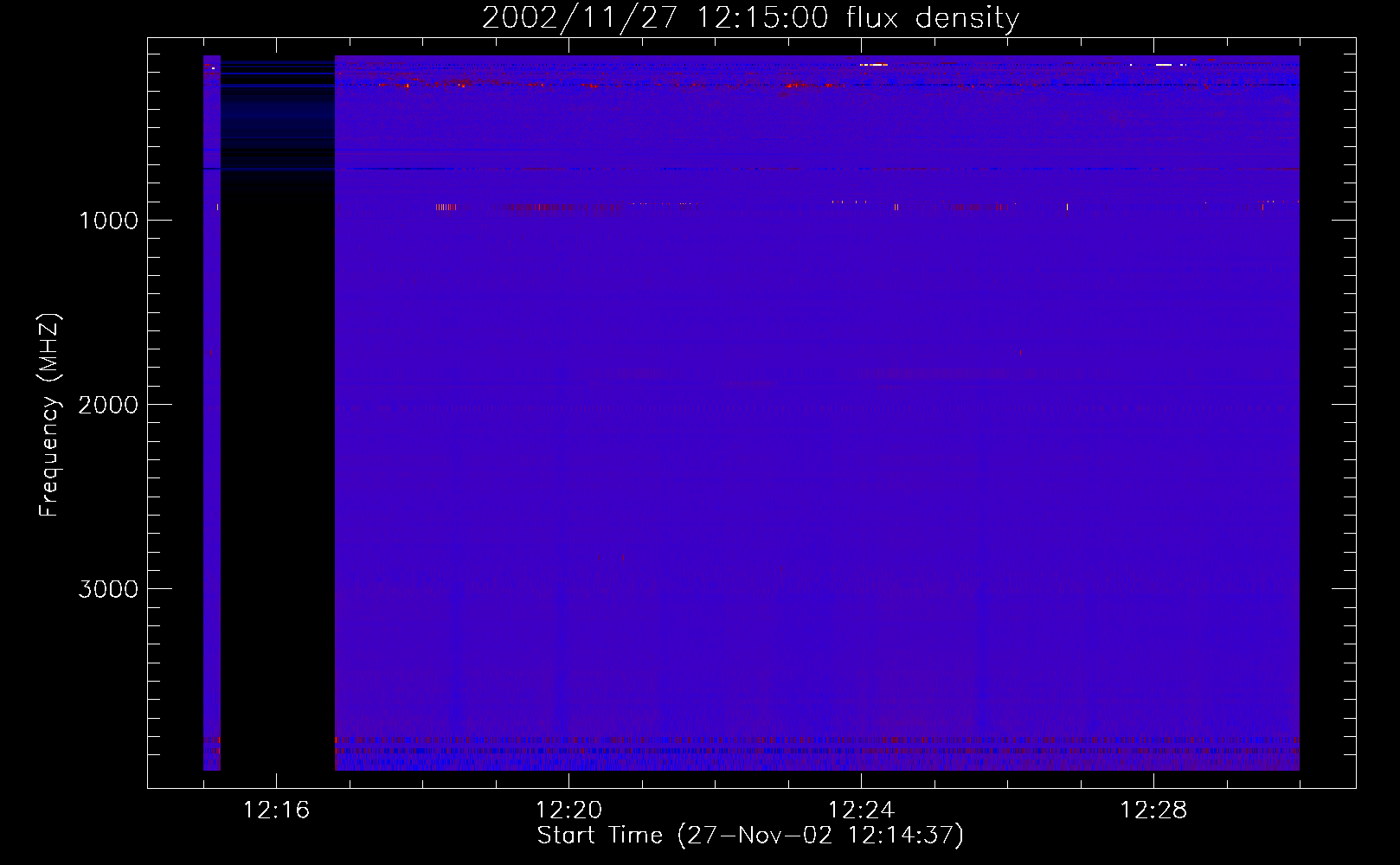This screenshot has width=1400, height=865.
Task: Click the 12:24 time tick label
Action: click(x=861, y=811)
